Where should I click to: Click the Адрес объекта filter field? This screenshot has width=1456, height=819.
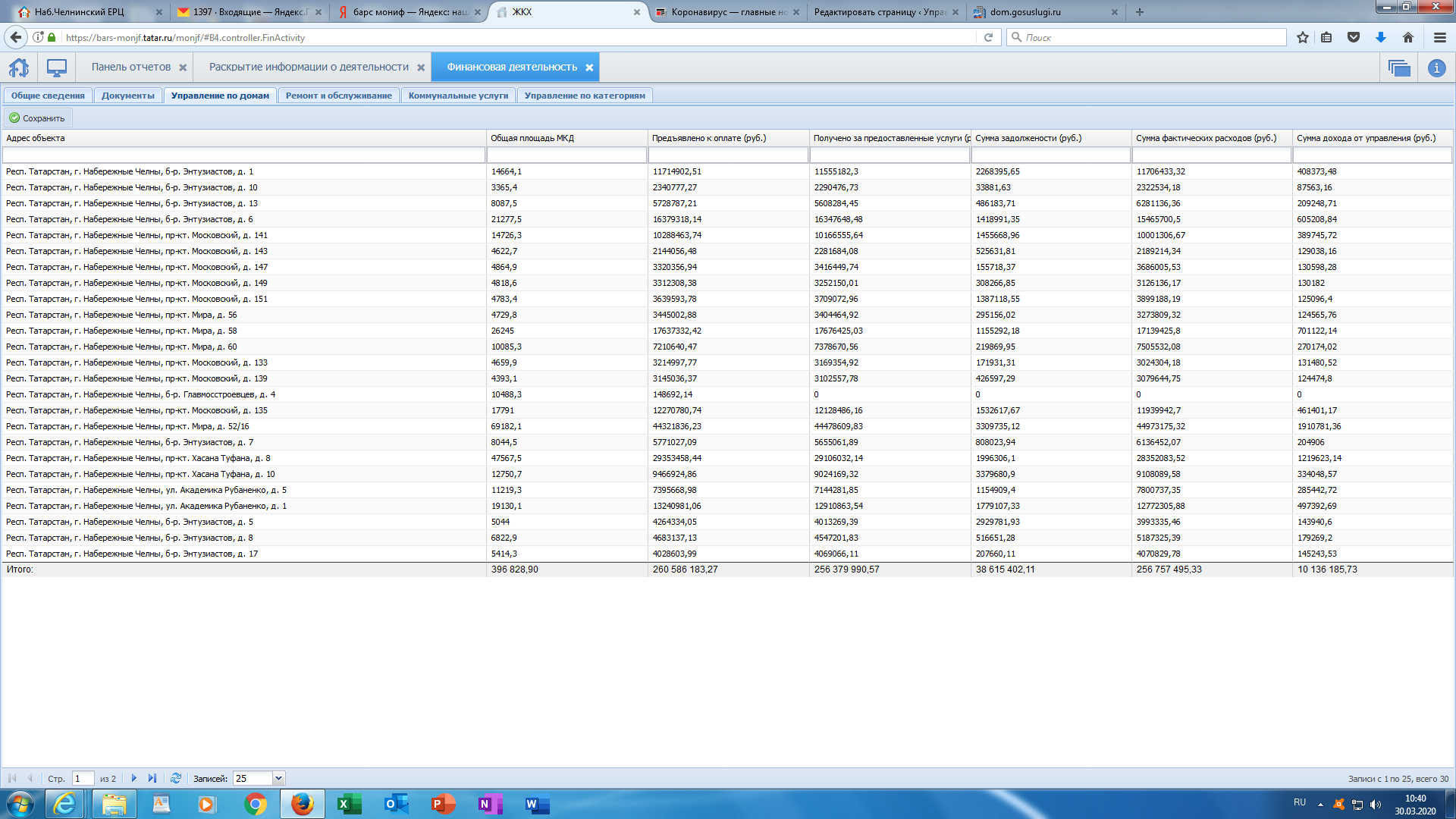pos(243,155)
